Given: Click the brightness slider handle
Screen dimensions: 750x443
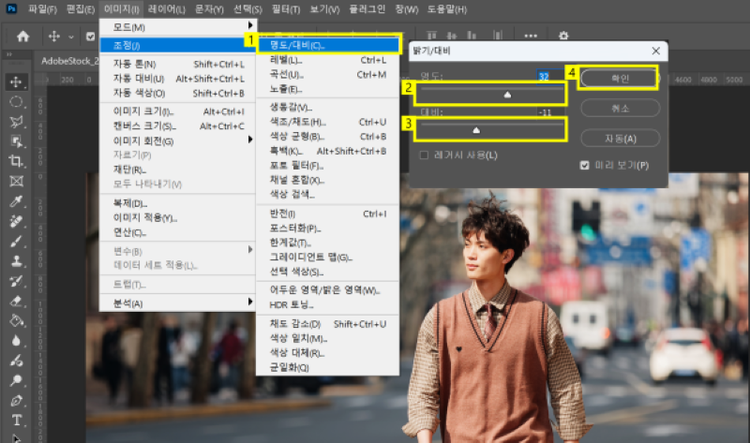Looking at the screenshot, I should click(x=507, y=95).
